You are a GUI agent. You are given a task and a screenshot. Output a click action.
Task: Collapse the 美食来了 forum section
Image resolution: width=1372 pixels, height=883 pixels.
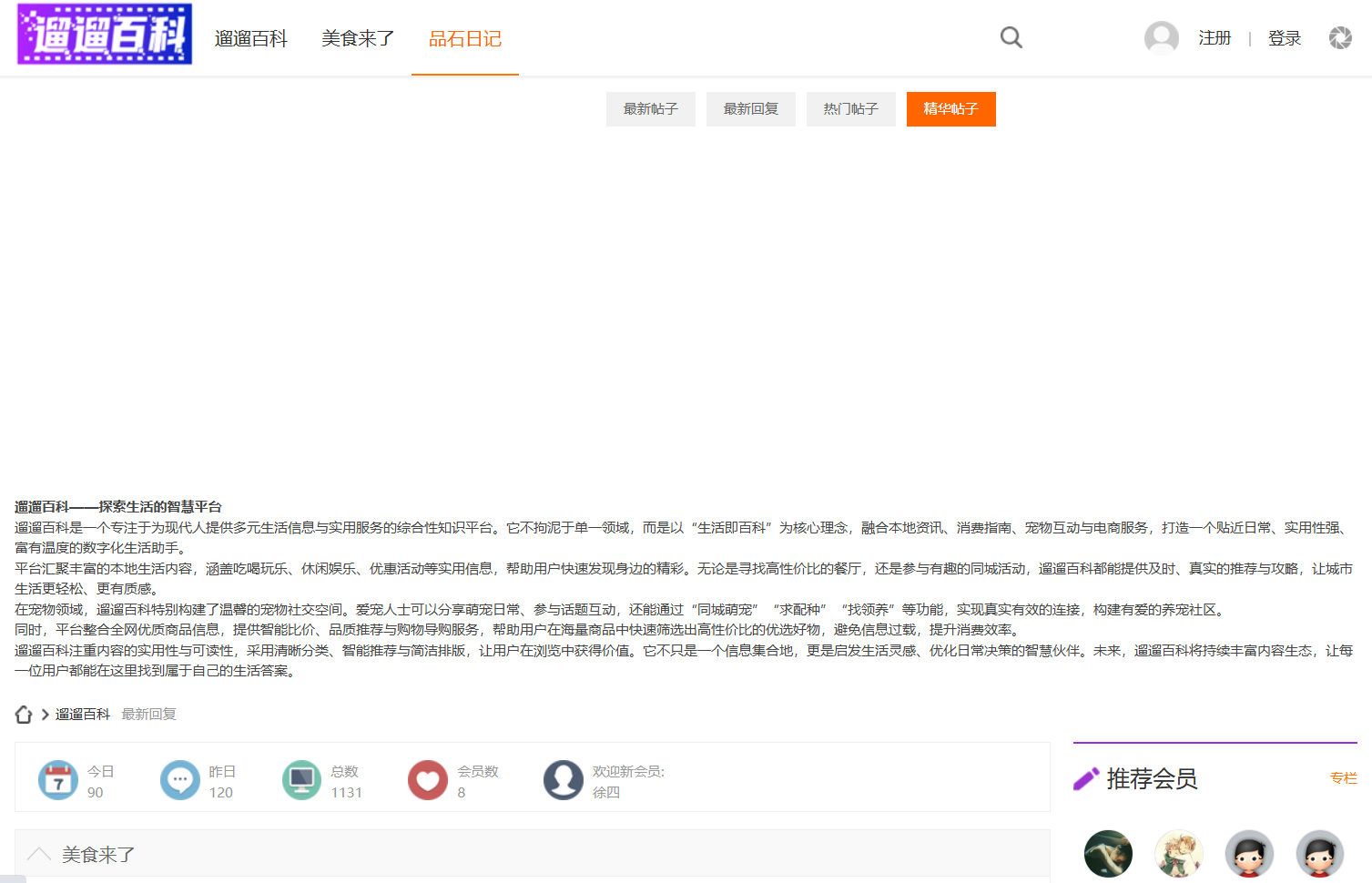pos(39,854)
